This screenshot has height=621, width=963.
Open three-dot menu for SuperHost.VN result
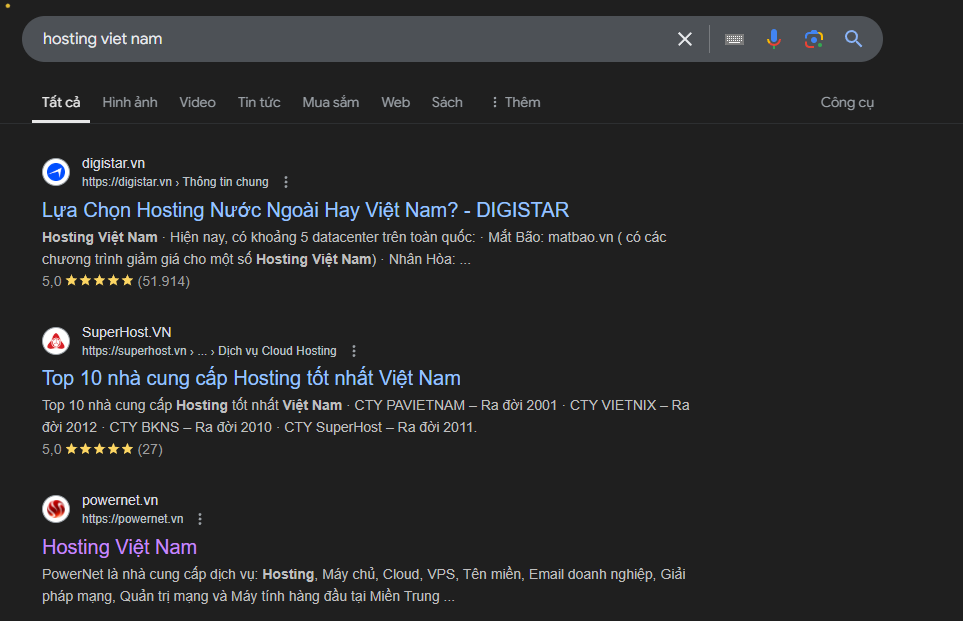[x=354, y=351]
